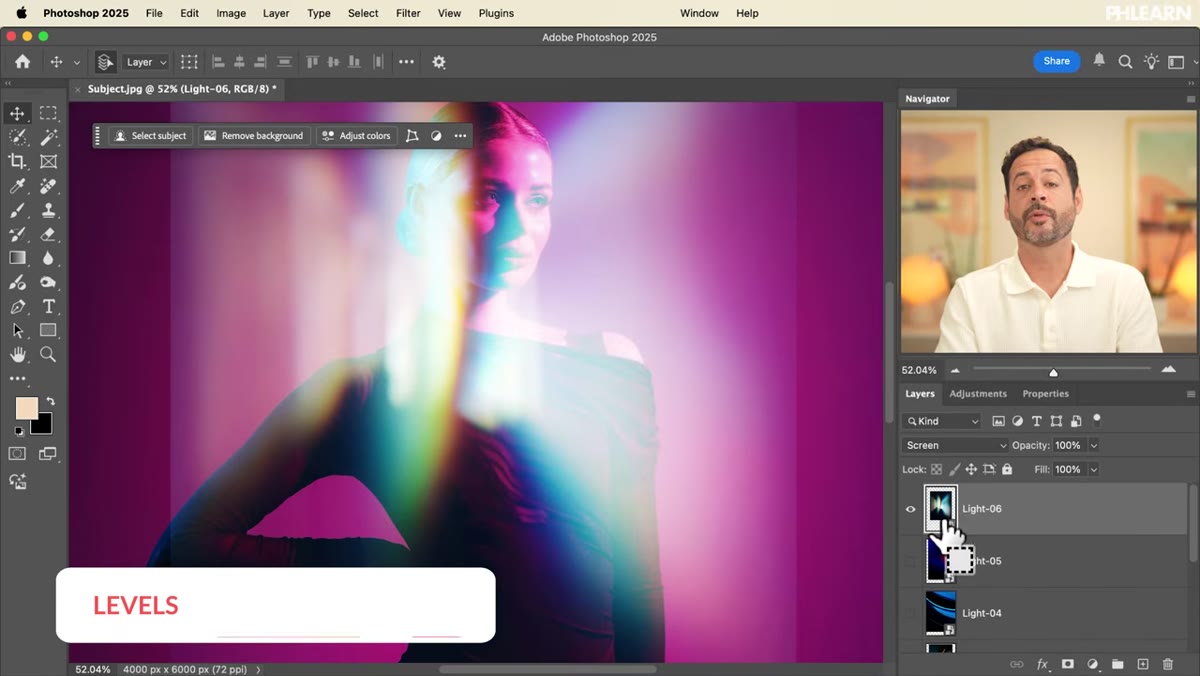Select the Rectangle shape tool

pyautogui.click(x=48, y=330)
